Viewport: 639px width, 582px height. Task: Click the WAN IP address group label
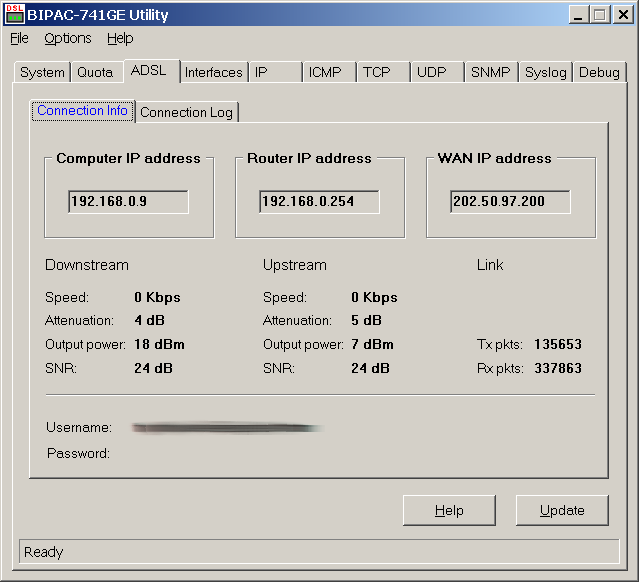494,158
